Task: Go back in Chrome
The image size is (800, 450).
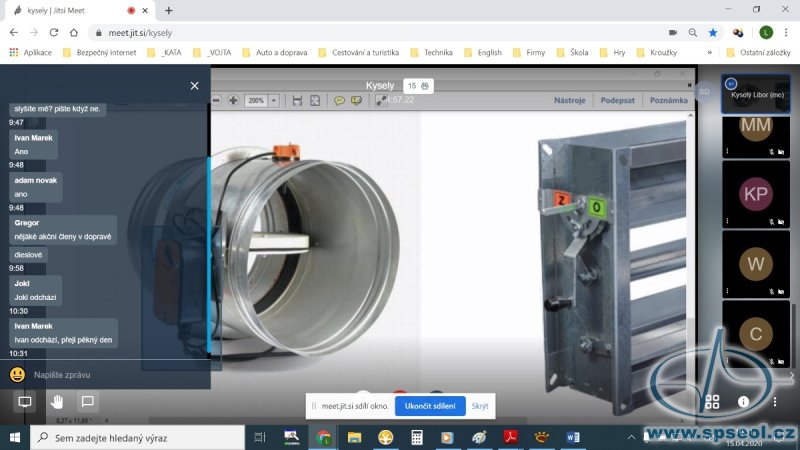Action: tap(14, 32)
